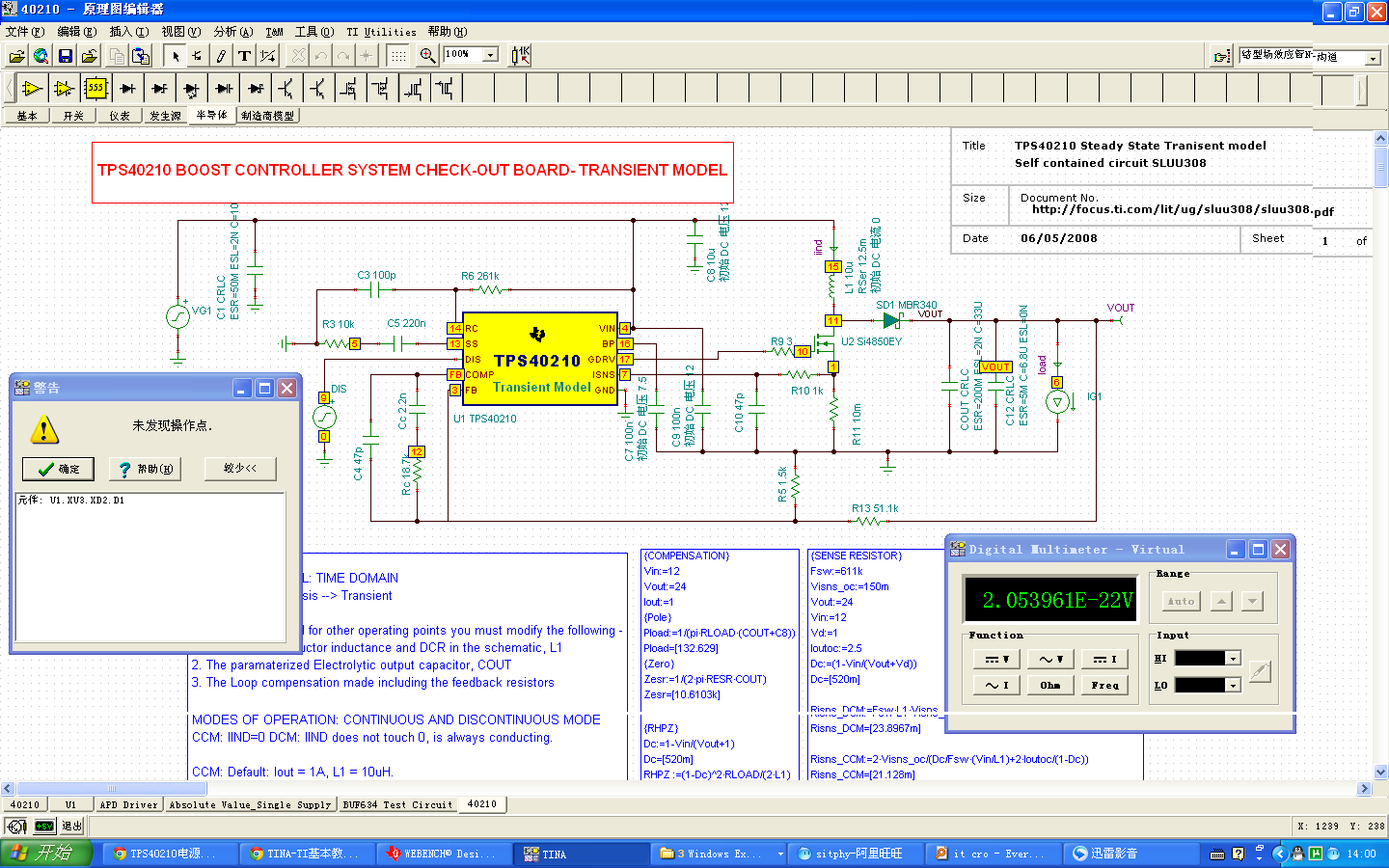Click the TI logo on the TPS40210 chip
The height and width of the screenshot is (868, 1389).
pos(537,335)
